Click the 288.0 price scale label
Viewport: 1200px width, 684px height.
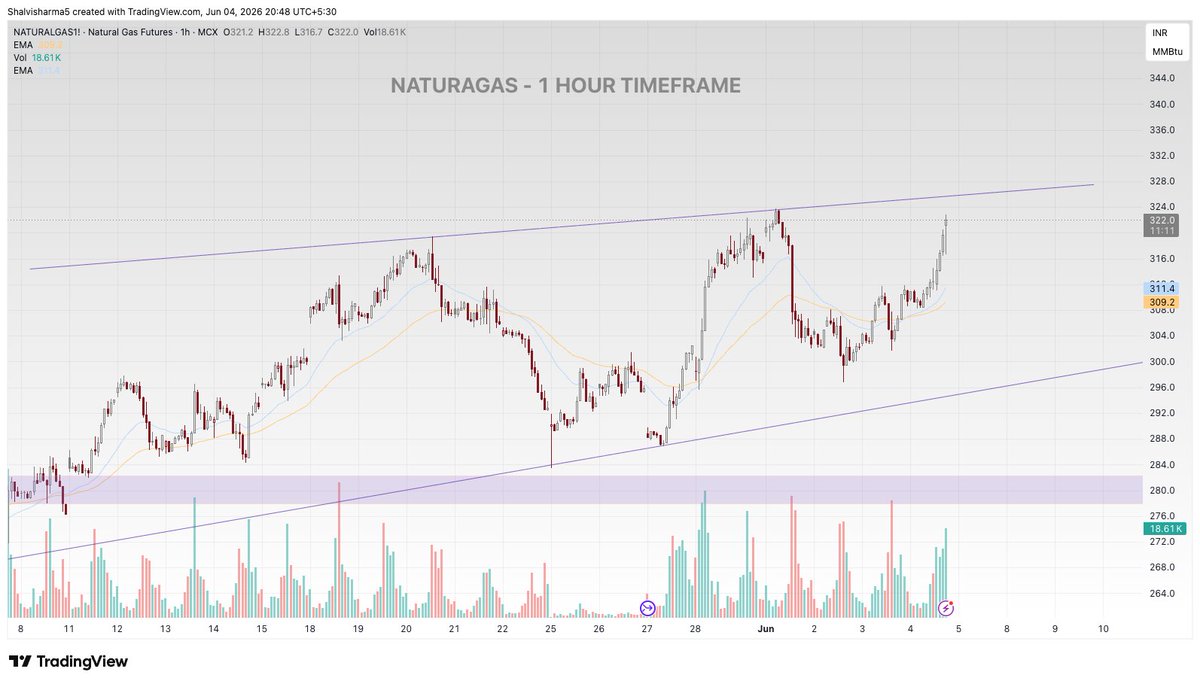(x=1162, y=439)
